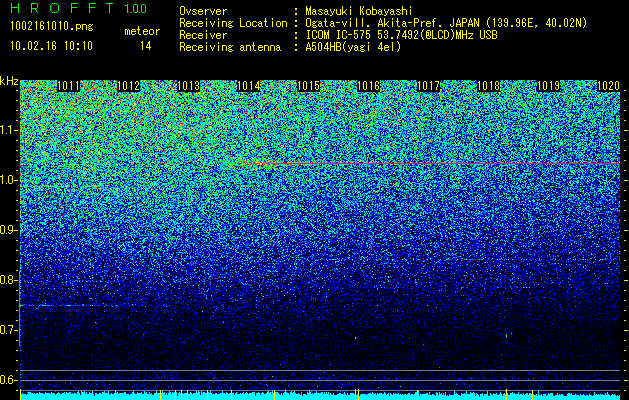Click the 1015 time marker
629x400 pixels.
(308, 86)
